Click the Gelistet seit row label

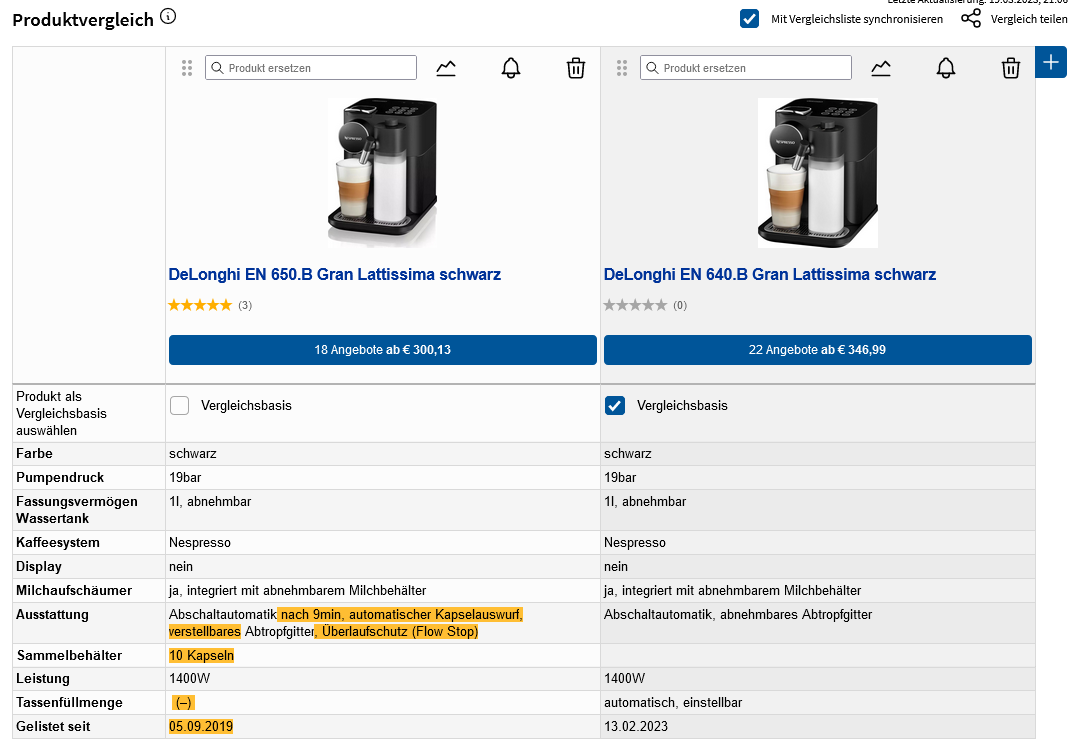tap(53, 726)
